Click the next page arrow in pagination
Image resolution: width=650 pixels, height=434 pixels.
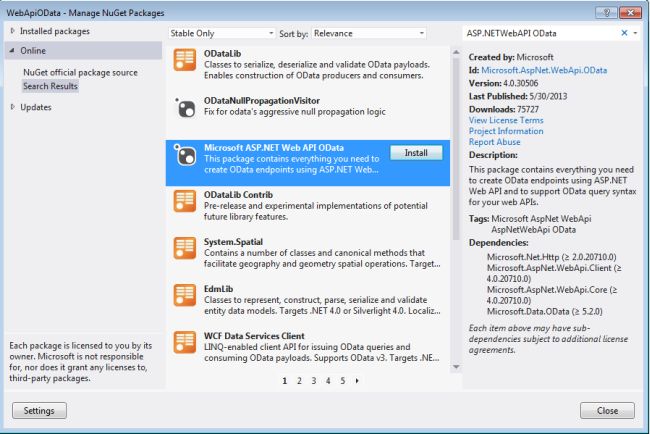pyautogui.click(x=357, y=381)
